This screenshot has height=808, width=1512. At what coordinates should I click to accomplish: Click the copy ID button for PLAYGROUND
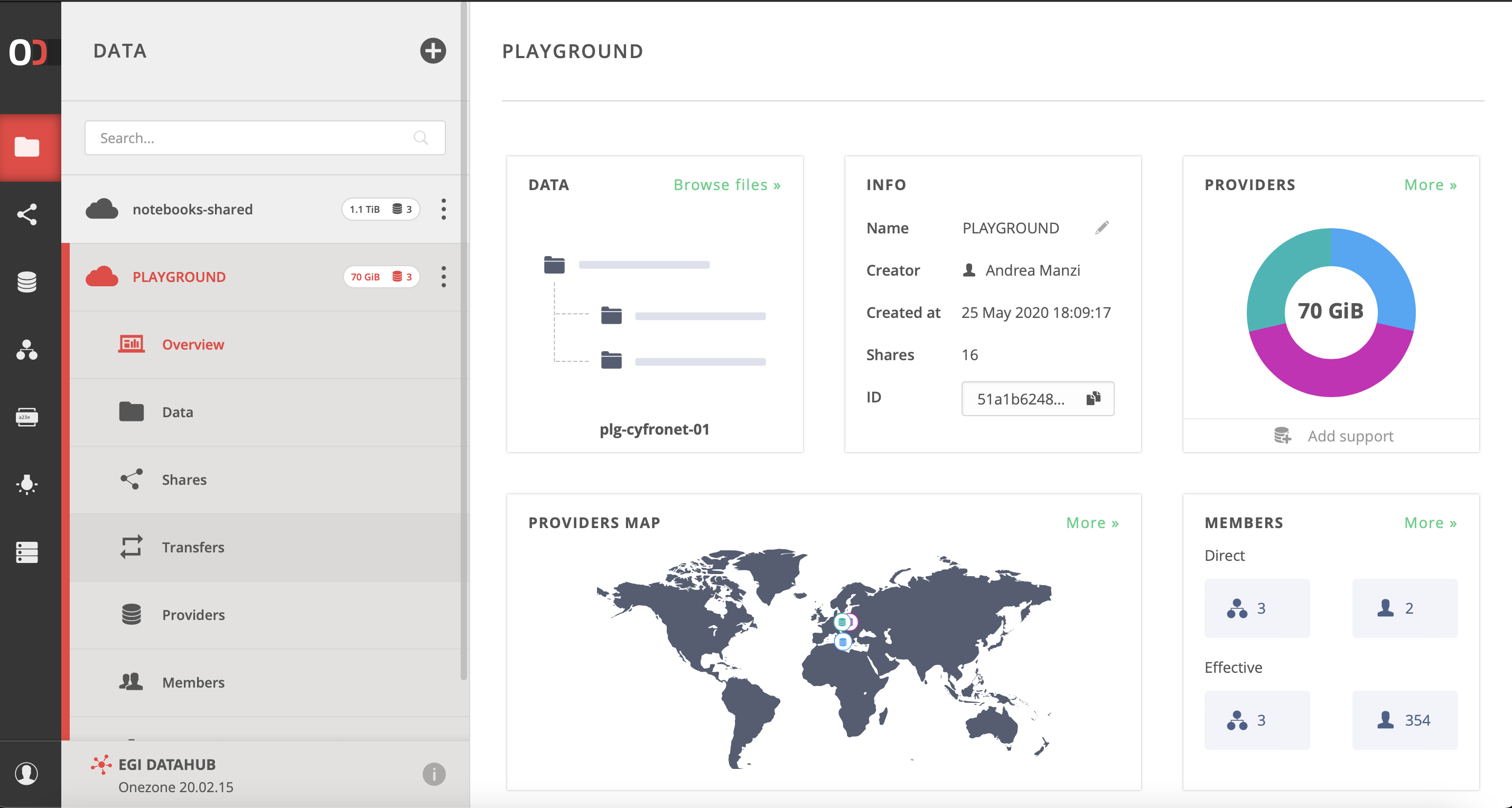1094,398
